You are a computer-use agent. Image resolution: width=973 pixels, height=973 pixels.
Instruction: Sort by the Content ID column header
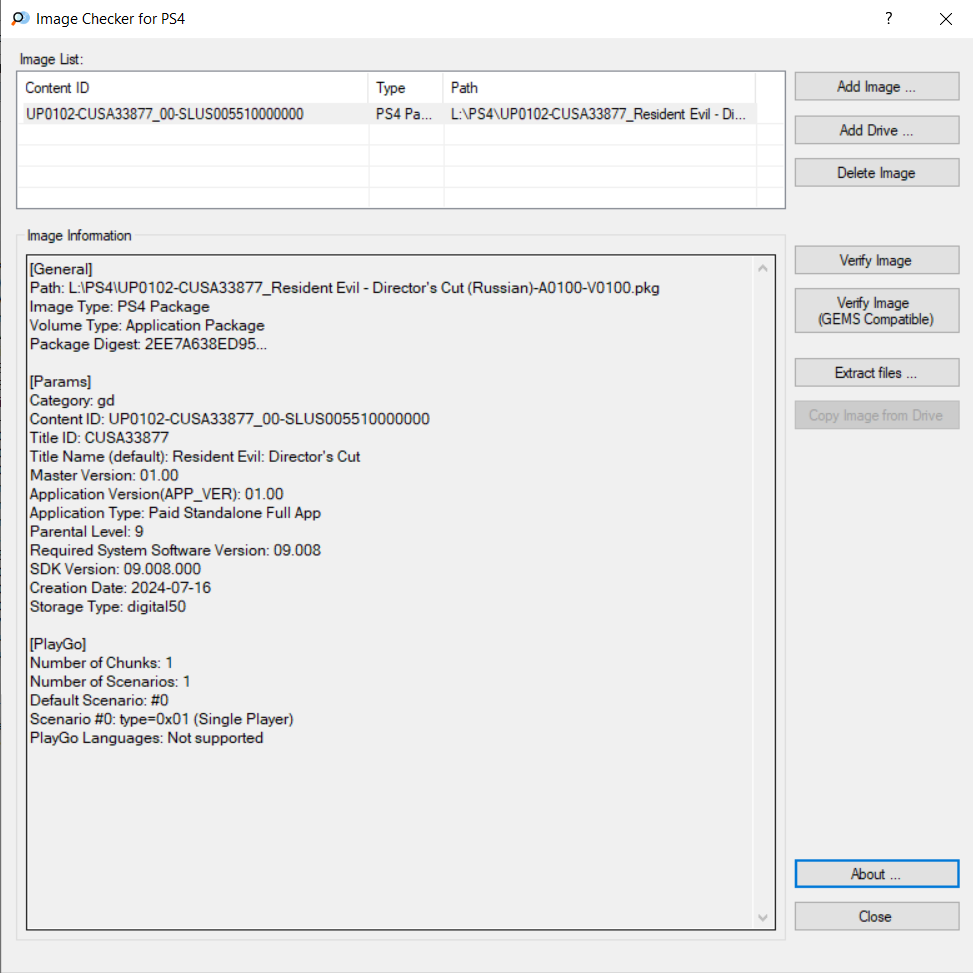pyautogui.click(x=193, y=88)
